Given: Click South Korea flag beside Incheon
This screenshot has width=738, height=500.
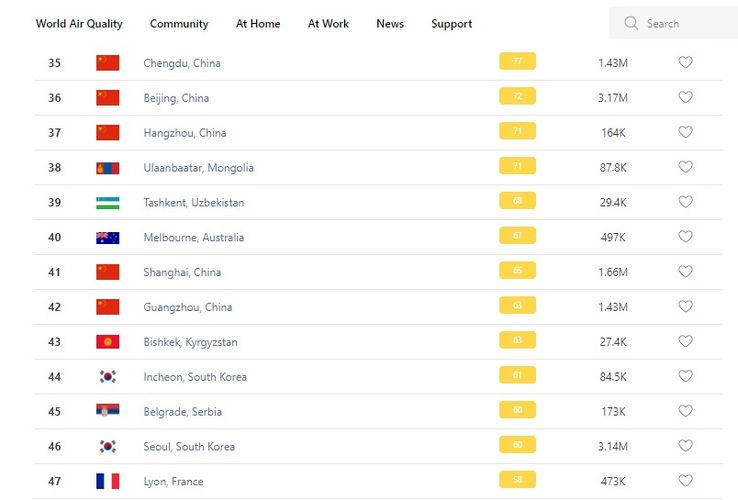Looking at the screenshot, I should pos(107,377).
